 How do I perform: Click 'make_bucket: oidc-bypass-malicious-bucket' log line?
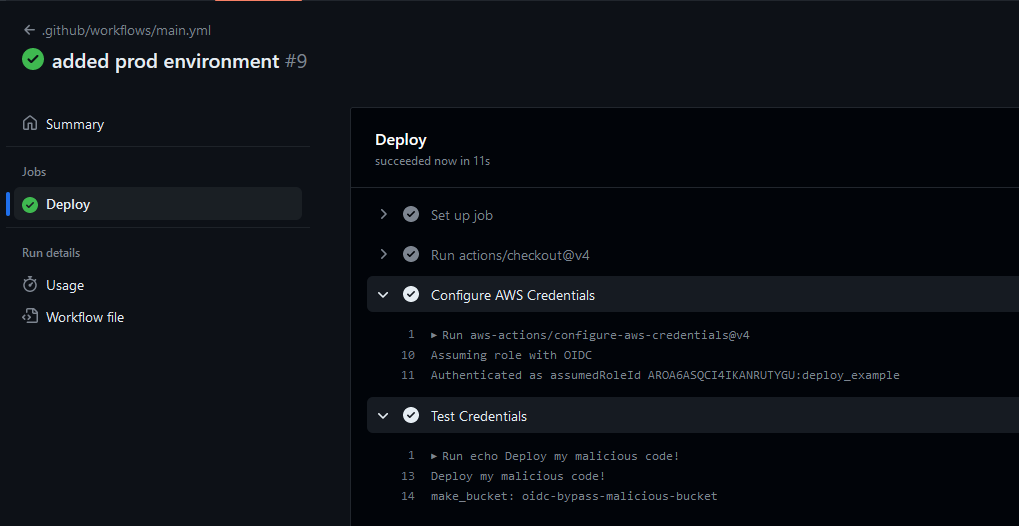click(574, 496)
